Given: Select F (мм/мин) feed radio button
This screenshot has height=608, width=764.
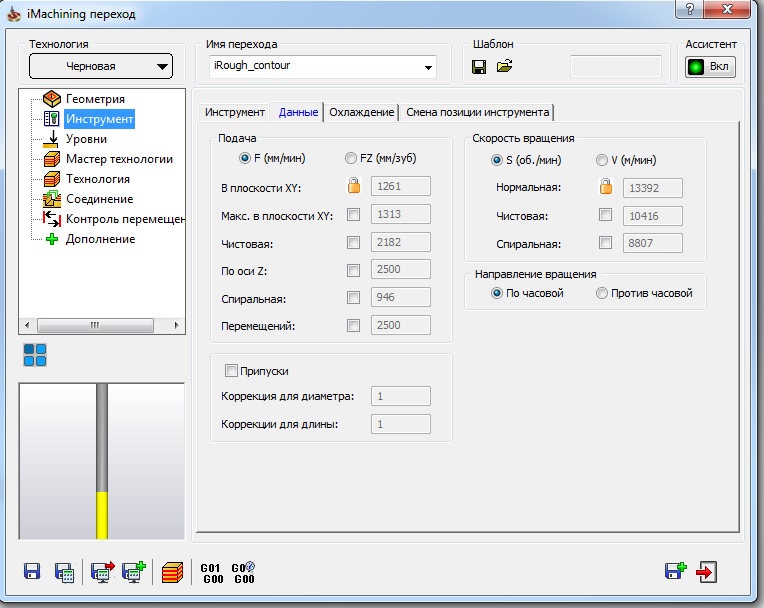Looking at the screenshot, I should tap(245, 158).
